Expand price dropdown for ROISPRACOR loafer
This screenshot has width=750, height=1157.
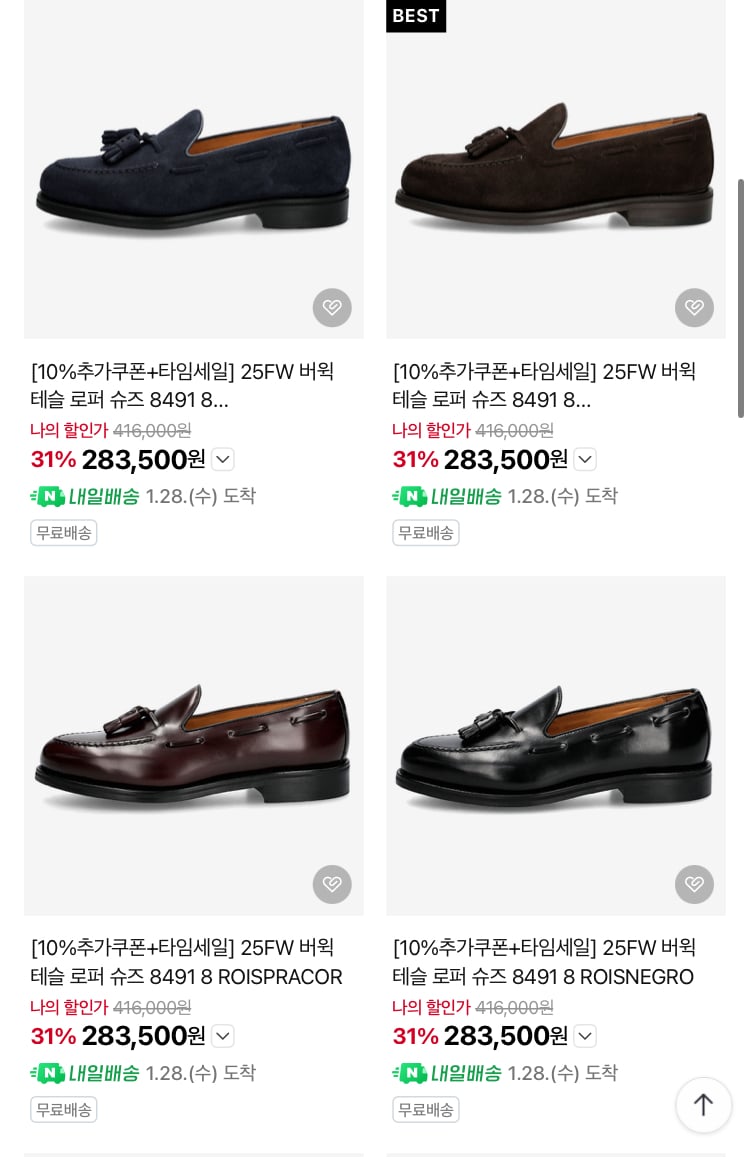pyautogui.click(x=223, y=1036)
